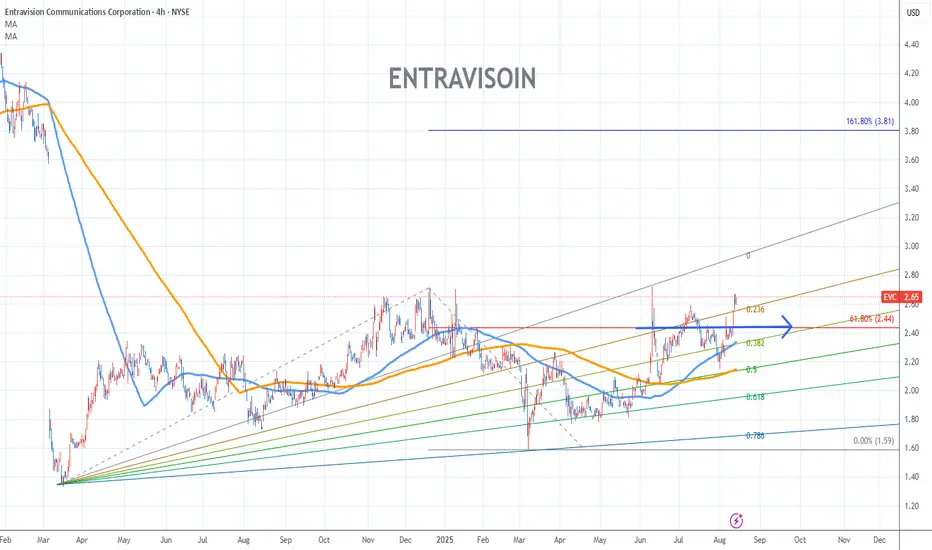The height and width of the screenshot is (550, 932).
Task: Click the 0 label on the top fan line
Action: (748, 256)
